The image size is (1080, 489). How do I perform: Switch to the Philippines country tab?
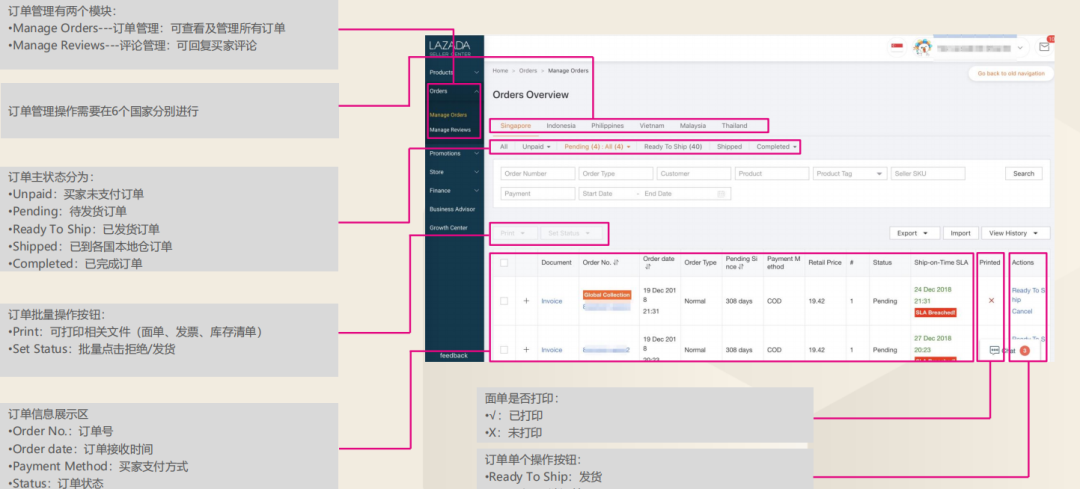(608, 126)
